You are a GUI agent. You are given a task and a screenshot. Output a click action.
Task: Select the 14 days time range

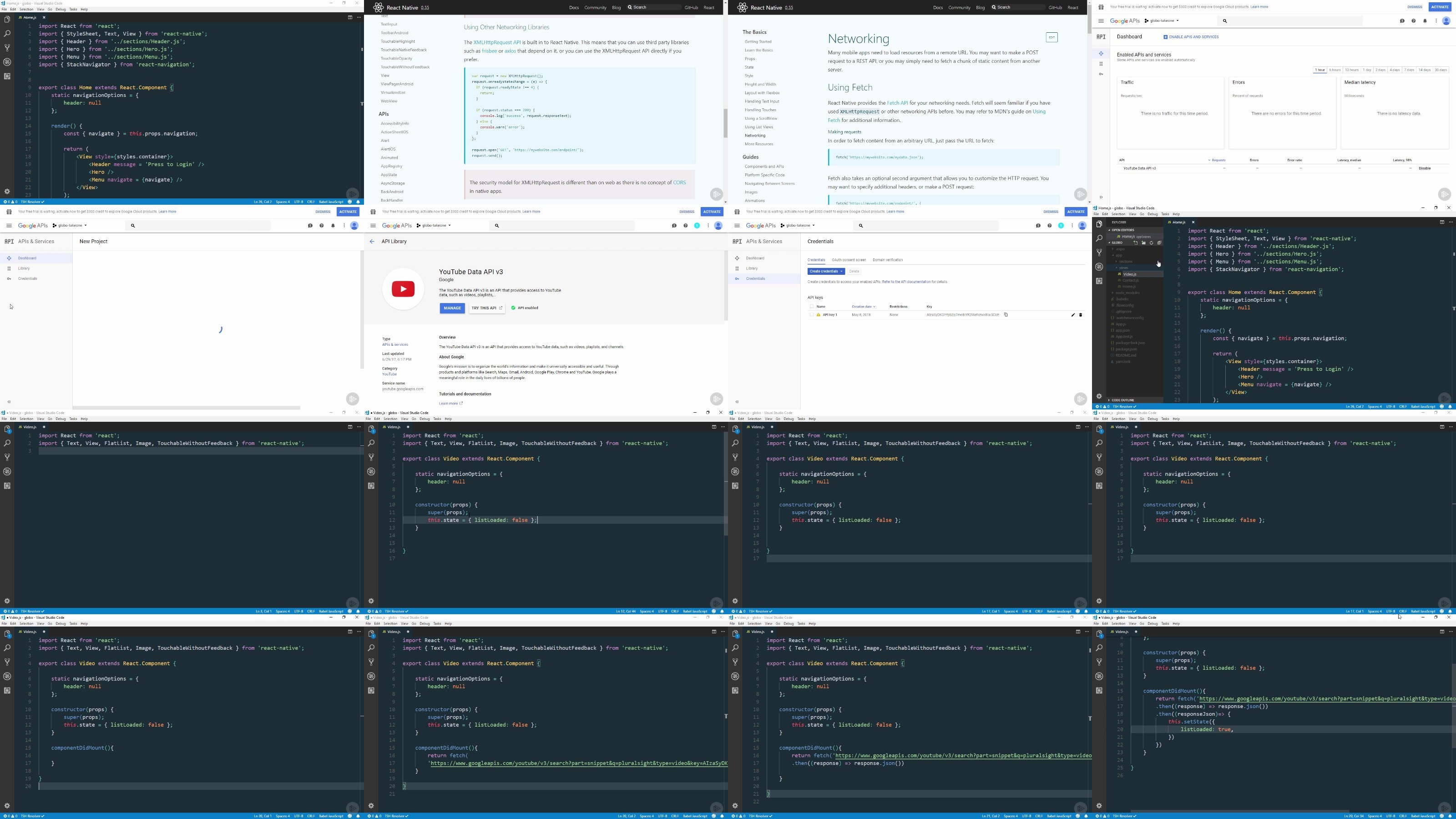[1424, 70]
